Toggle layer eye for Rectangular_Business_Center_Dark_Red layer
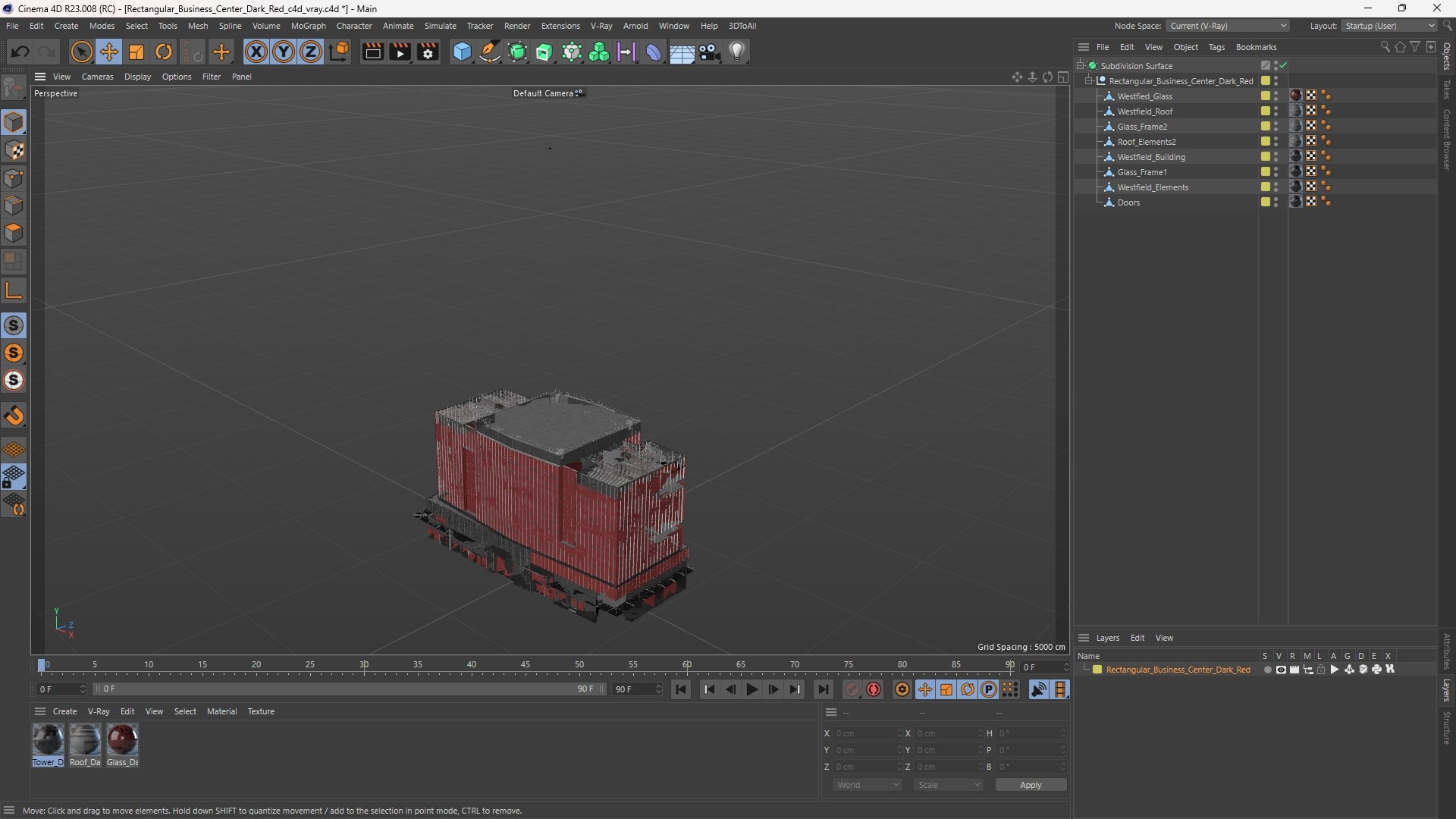 click(1281, 670)
